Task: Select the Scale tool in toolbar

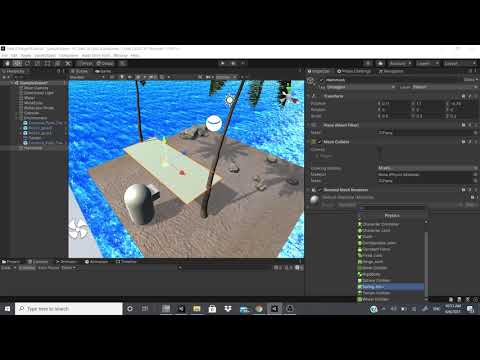Action: click(37, 63)
